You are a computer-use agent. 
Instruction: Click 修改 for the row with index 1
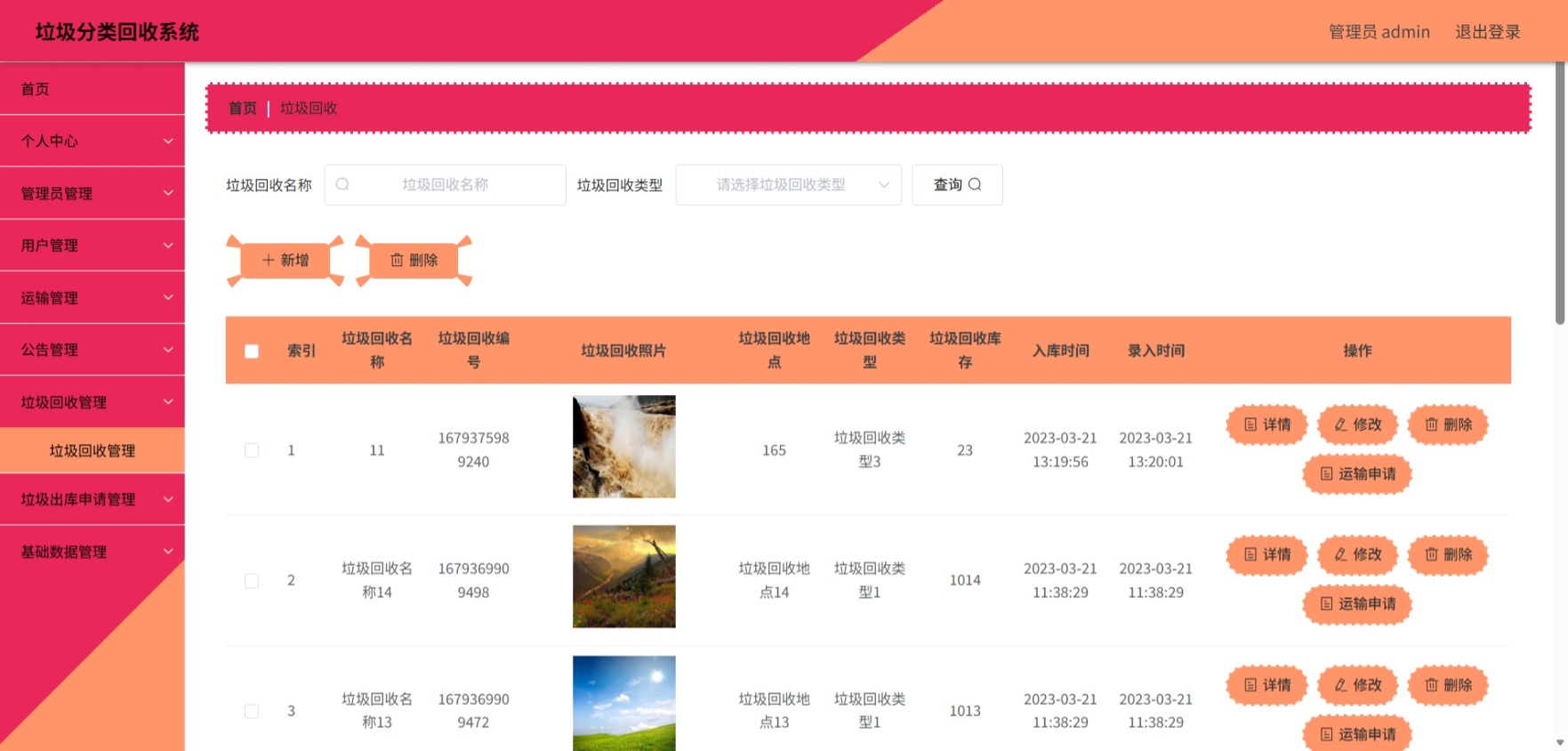pyautogui.click(x=1357, y=424)
